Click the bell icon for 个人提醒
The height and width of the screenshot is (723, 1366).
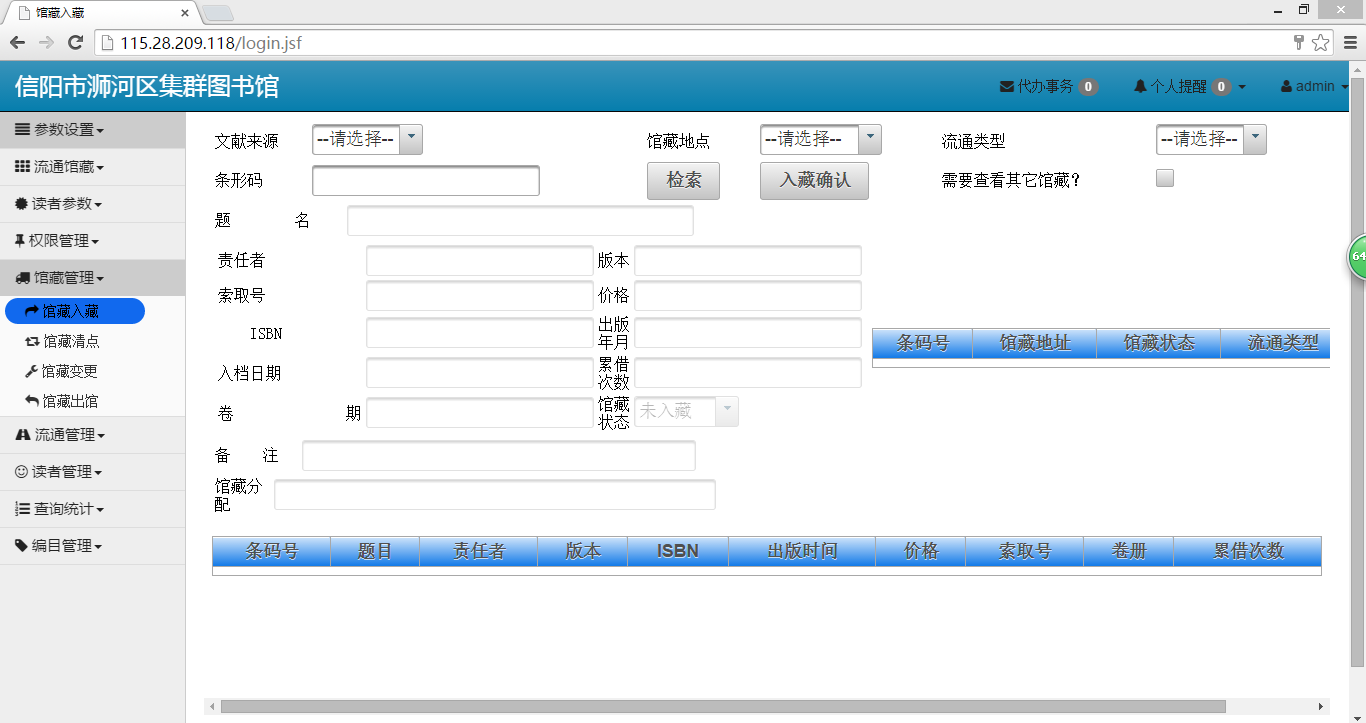[x=1140, y=87]
